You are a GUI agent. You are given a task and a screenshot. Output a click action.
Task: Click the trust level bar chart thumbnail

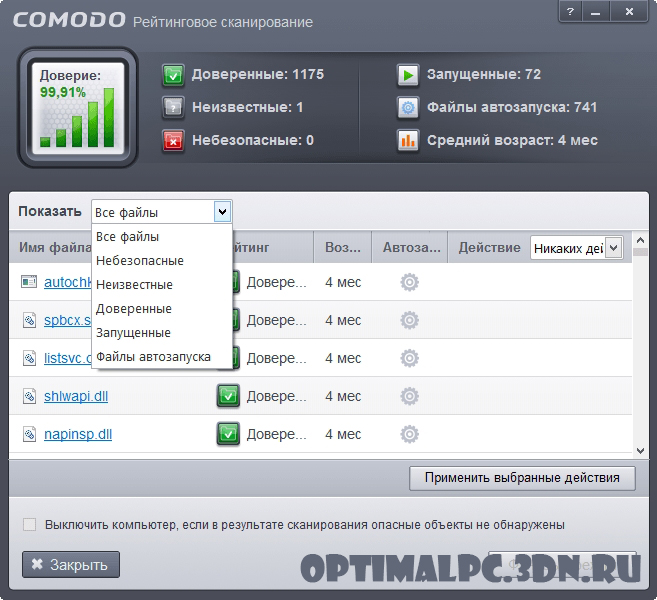pyautogui.click(x=78, y=108)
